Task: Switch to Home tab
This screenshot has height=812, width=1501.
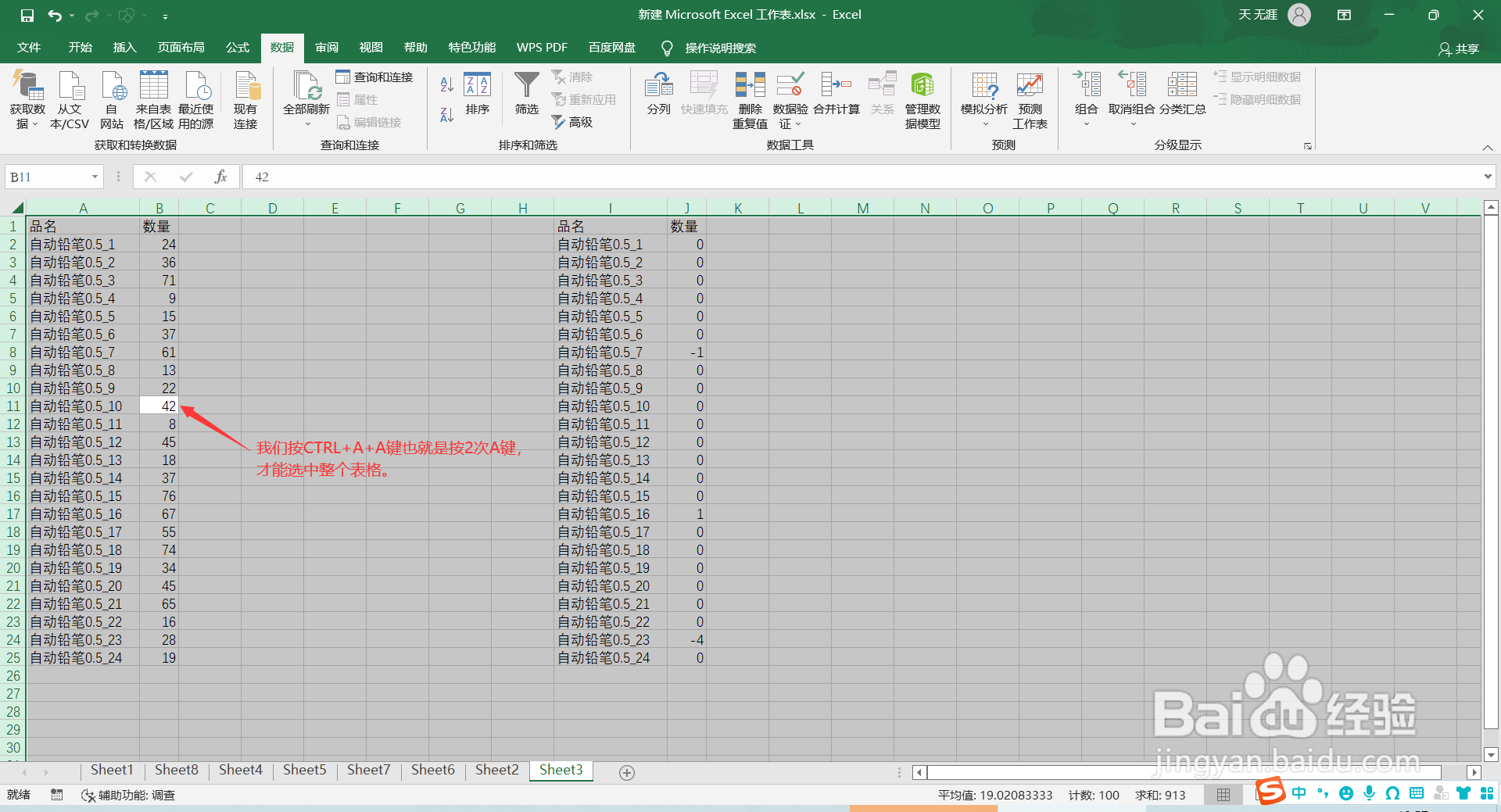Action: click(x=80, y=48)
